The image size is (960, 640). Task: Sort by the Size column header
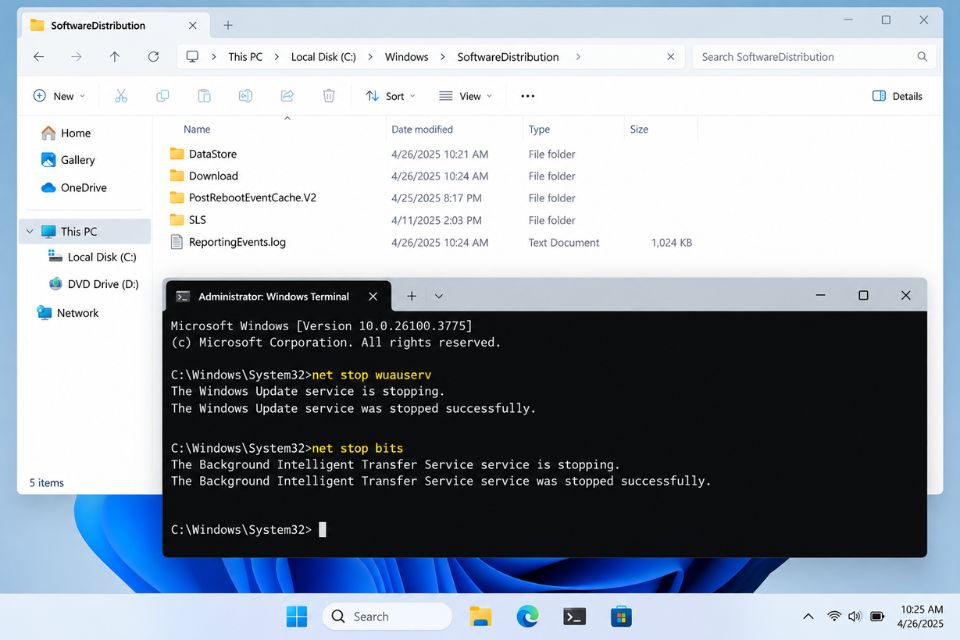[x=639, y=129]
